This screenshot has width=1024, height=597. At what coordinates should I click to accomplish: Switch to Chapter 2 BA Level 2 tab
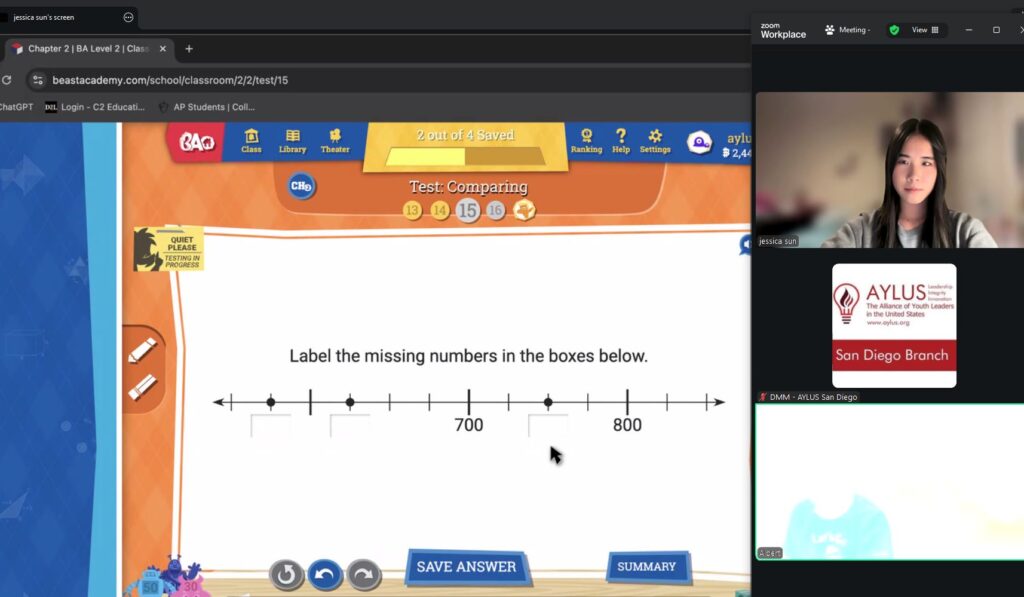(x=82, y=49)
